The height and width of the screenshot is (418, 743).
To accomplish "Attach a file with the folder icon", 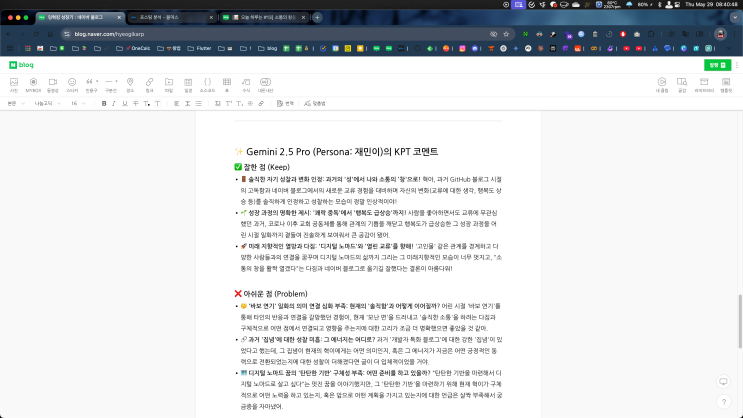I will tap(169, 85).
